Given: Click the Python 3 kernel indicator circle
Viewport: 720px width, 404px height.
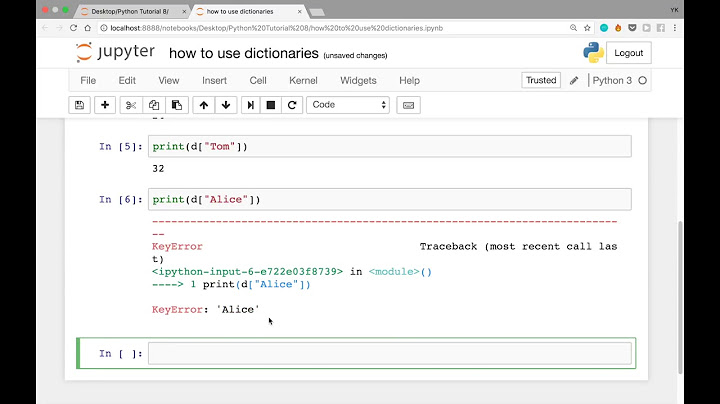Looking at the screenshot, I should (642, 80).
